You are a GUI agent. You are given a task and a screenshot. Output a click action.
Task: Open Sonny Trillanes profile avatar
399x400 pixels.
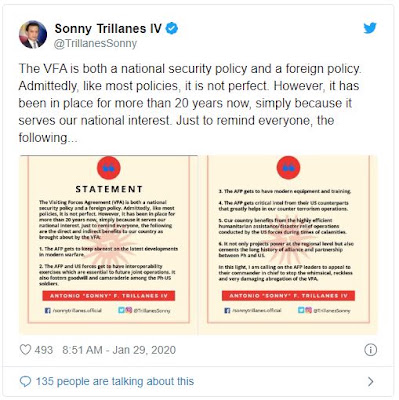(33, 34)
